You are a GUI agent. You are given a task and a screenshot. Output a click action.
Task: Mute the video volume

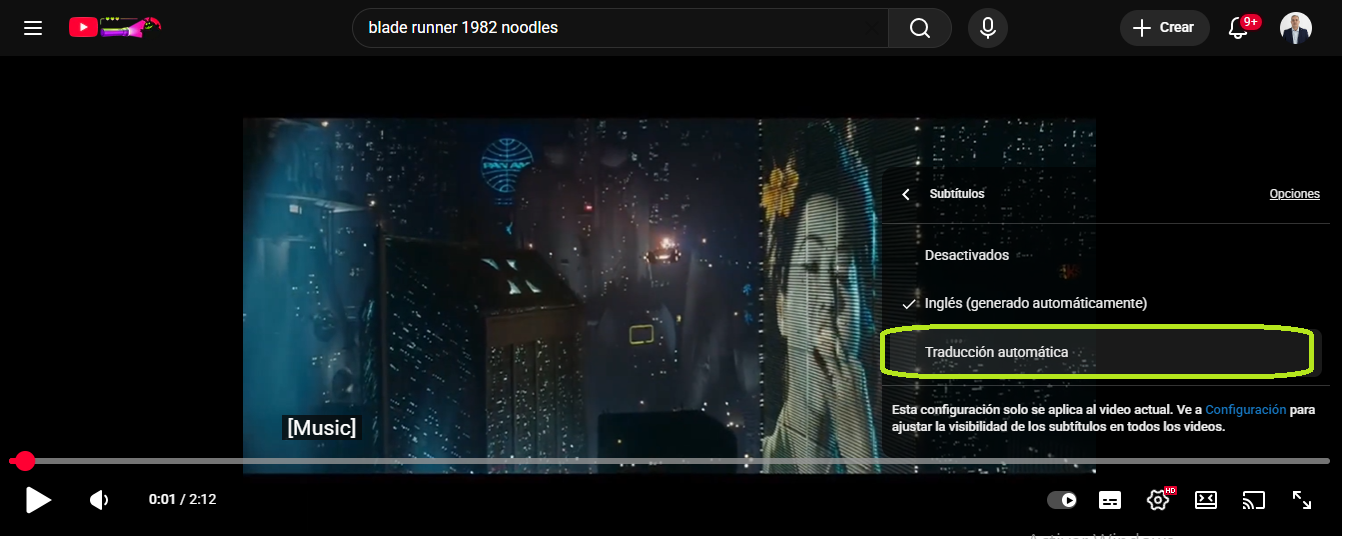(x=99, y=500)
